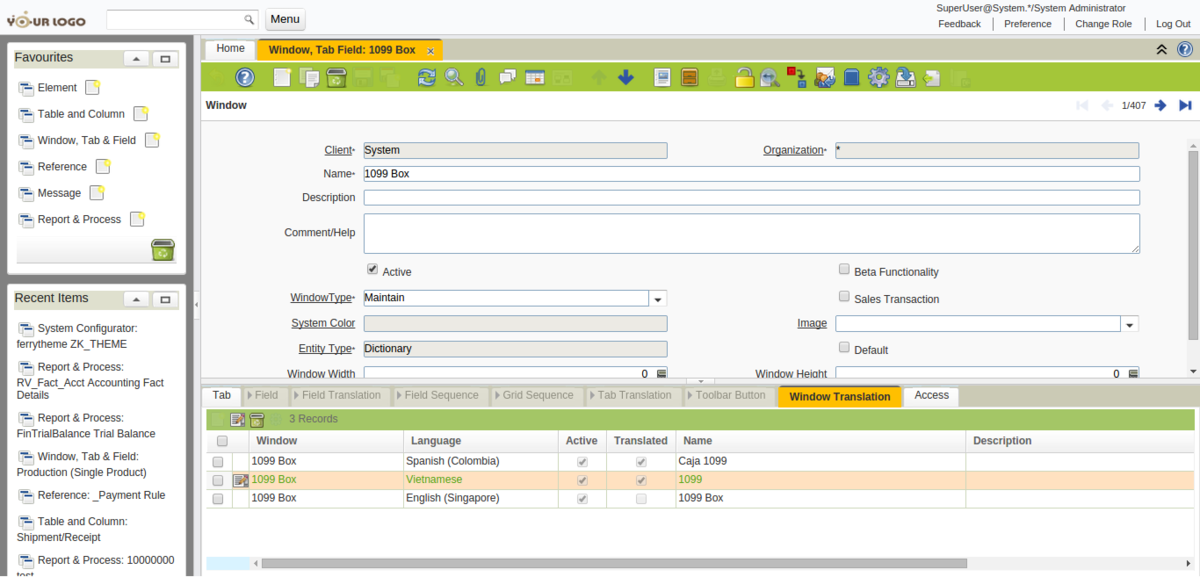Click the Menu button
Image resolution: width=1200 pixels, height=577 pixels.
(x=285, y=19)
